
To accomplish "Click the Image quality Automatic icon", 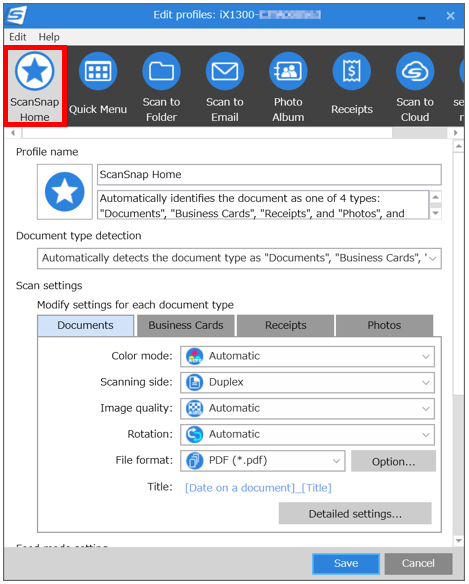I will [x=194, y=409].
